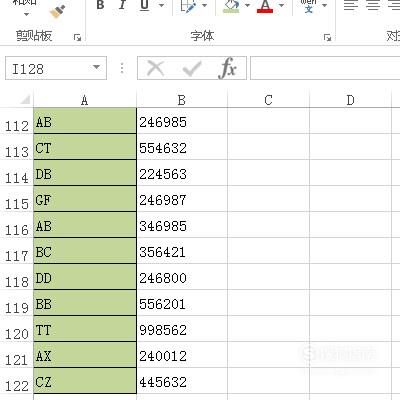400x400 pixels.
Task: Open fill color dropdown arrow
Action: click(x=247, y=5)
